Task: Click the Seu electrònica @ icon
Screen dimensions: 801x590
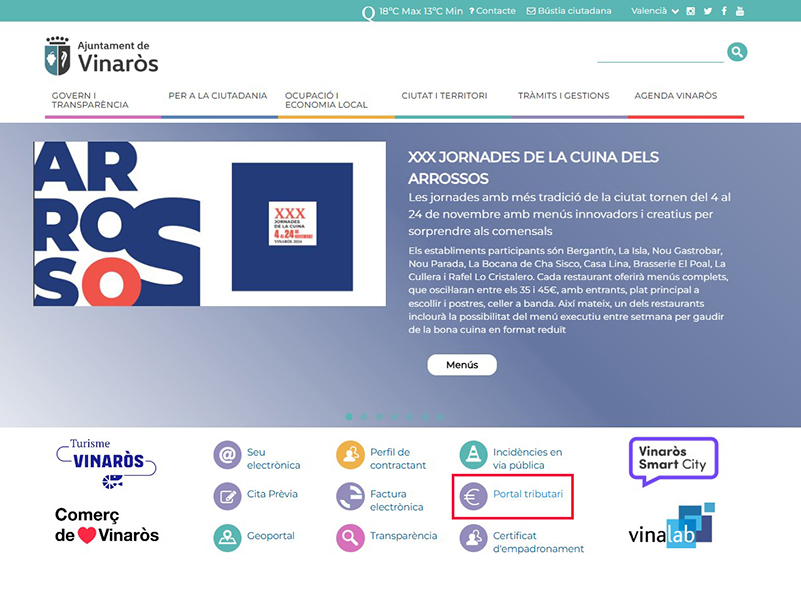Action: (x=227, y=455)
